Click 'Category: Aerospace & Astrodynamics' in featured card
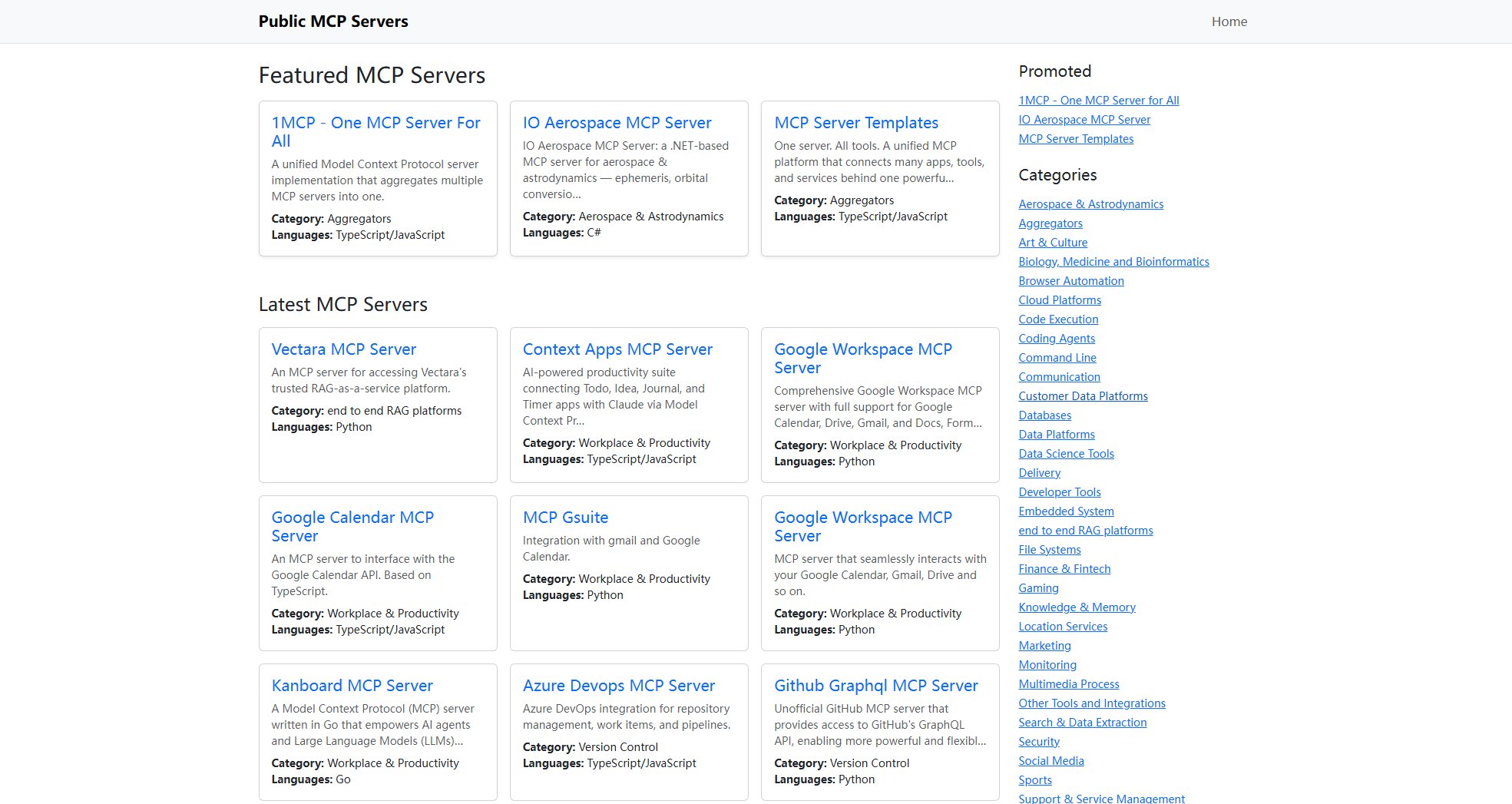 pyautogui.click(x=623, y=217)
